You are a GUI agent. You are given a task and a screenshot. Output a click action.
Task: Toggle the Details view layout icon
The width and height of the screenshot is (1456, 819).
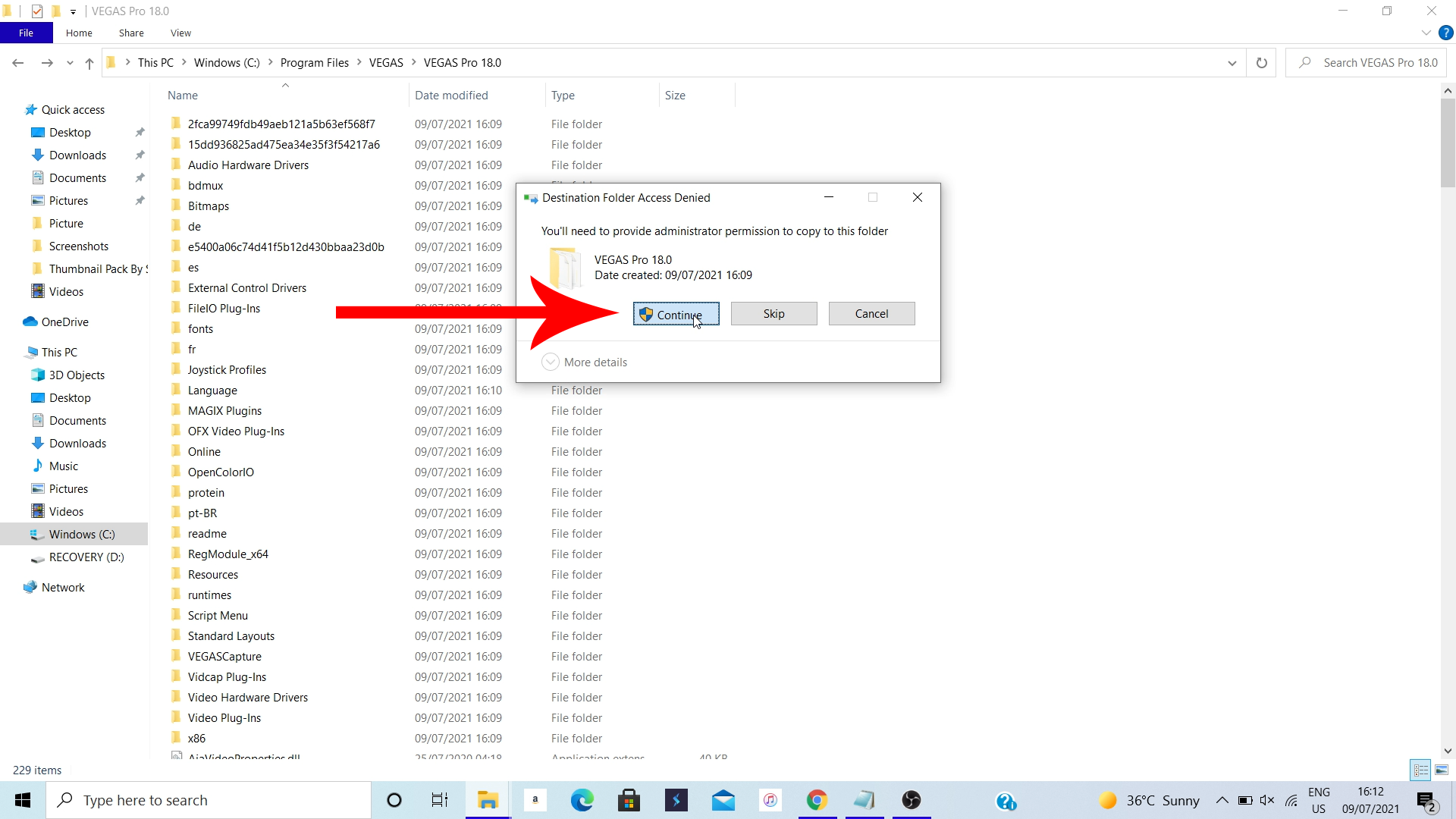click(x=1421, y=769)
